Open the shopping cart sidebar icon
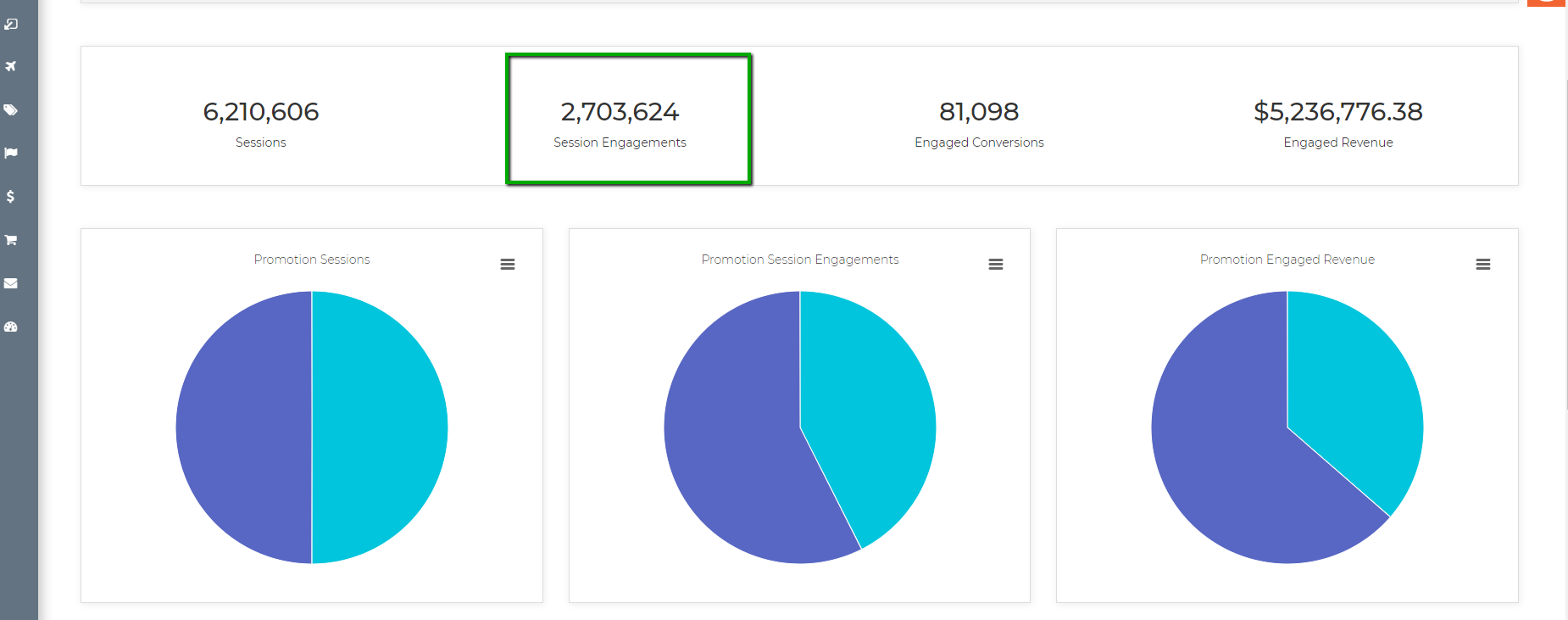The width and height of the screenshot is (1568, 620). pos(11,240)
